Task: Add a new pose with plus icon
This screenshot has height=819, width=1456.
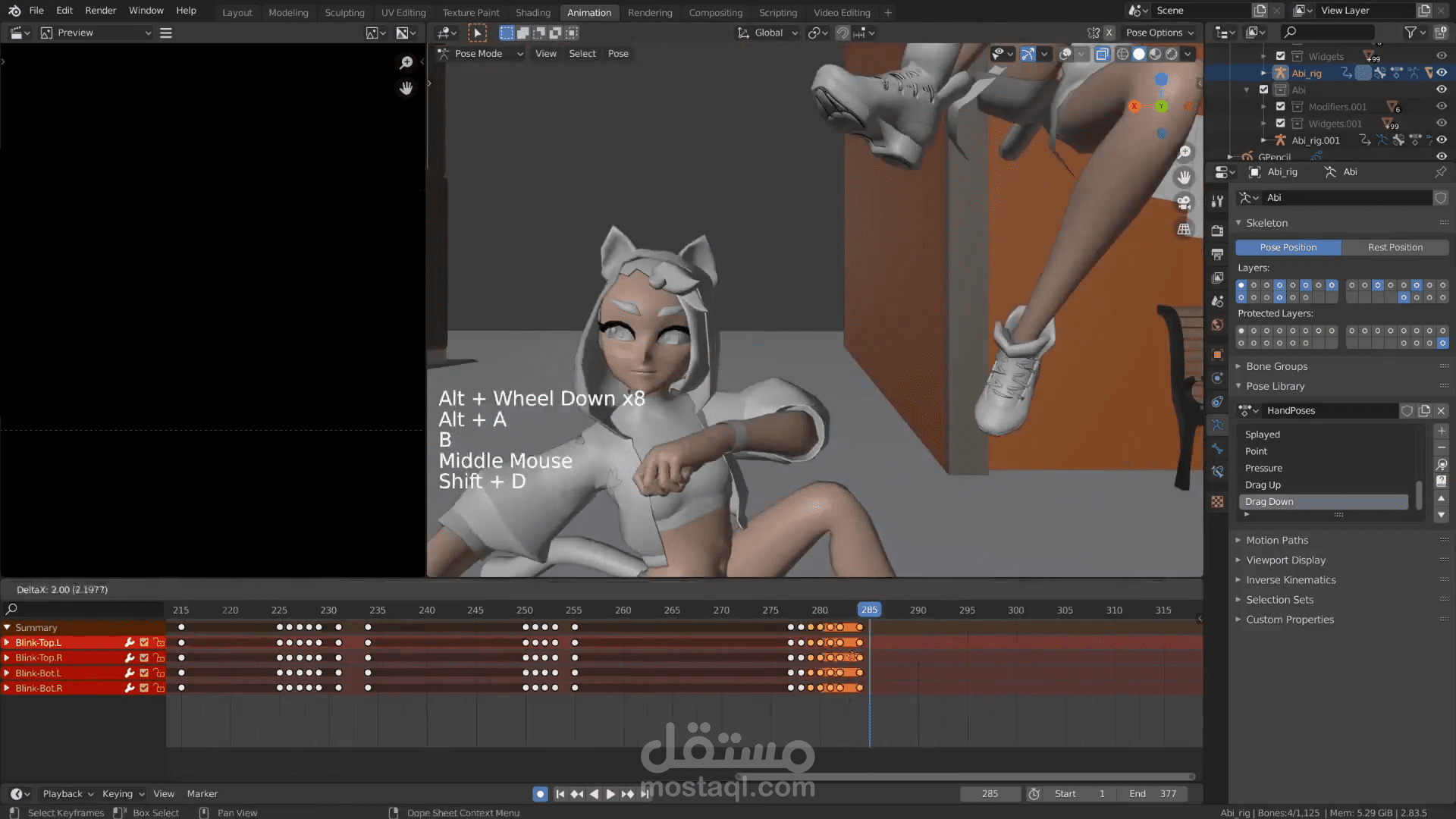Action: click(1441, 431)
